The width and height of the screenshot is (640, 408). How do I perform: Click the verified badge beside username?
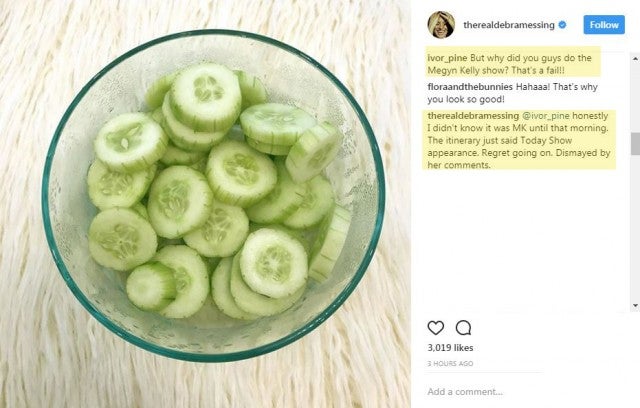(x=562, y=25)
